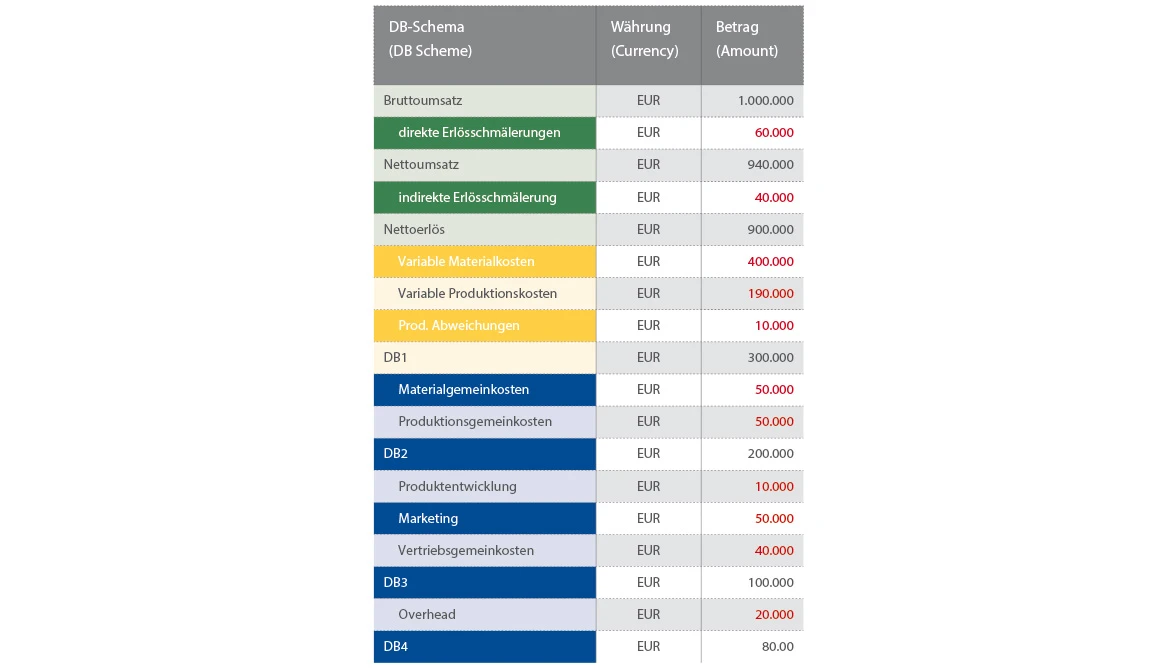
Task: Click the DB-Schema column header
Action: (485, 45)
